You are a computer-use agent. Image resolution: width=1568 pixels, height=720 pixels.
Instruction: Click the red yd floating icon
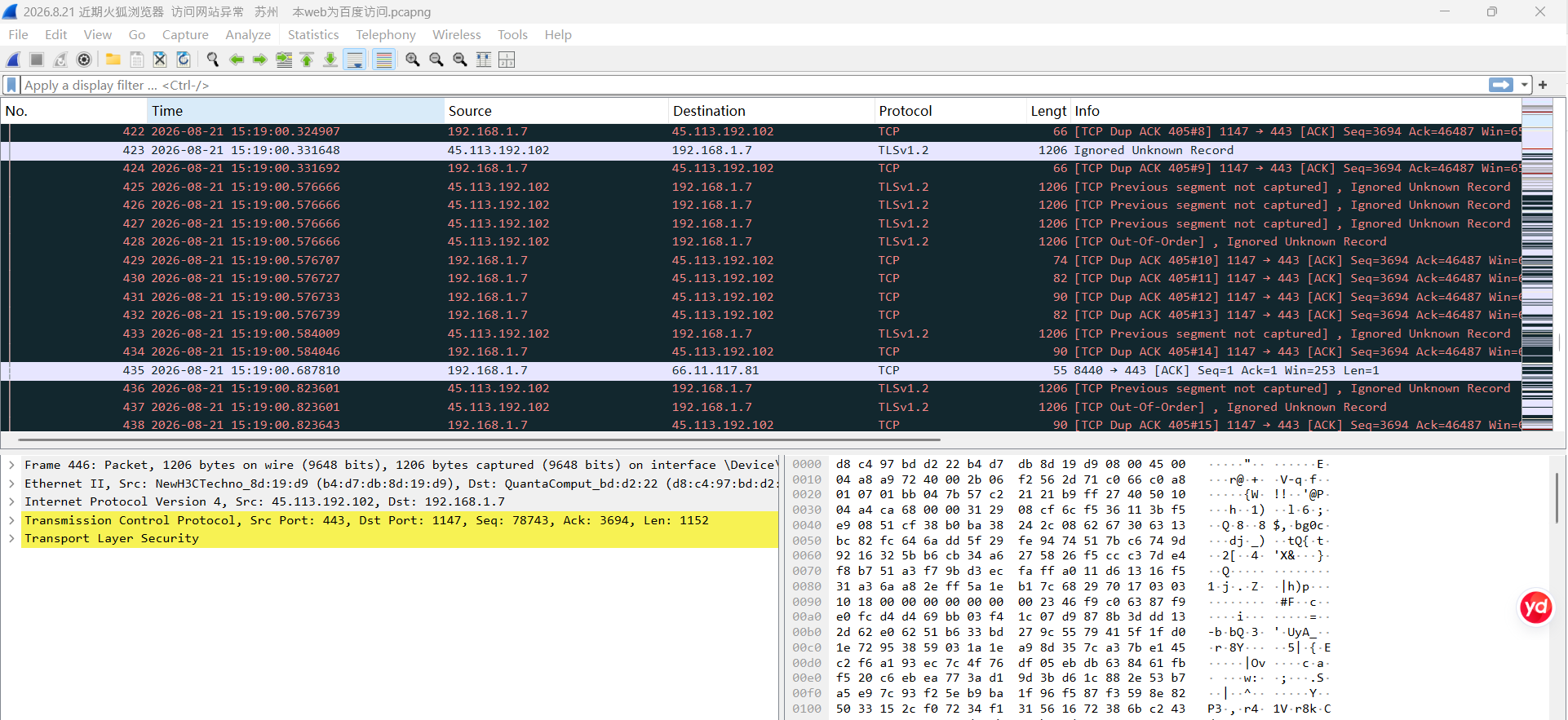(1536, 607)
